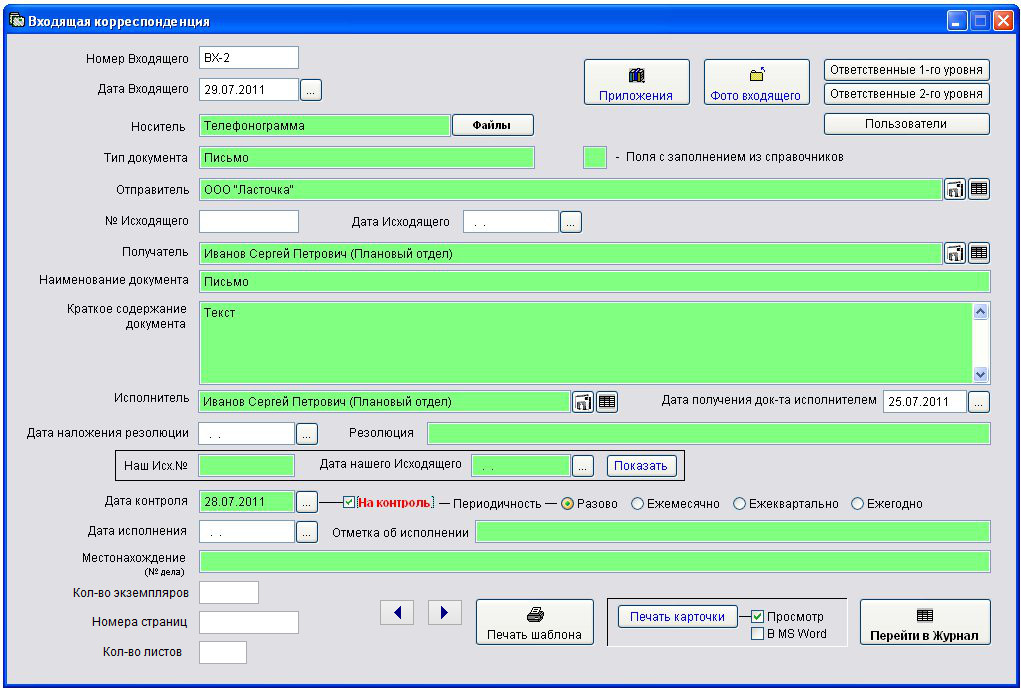This screenshot has width=1021, height=690.
Task: Open table list icon in Отправитель row
Action: tap(979, 190)
